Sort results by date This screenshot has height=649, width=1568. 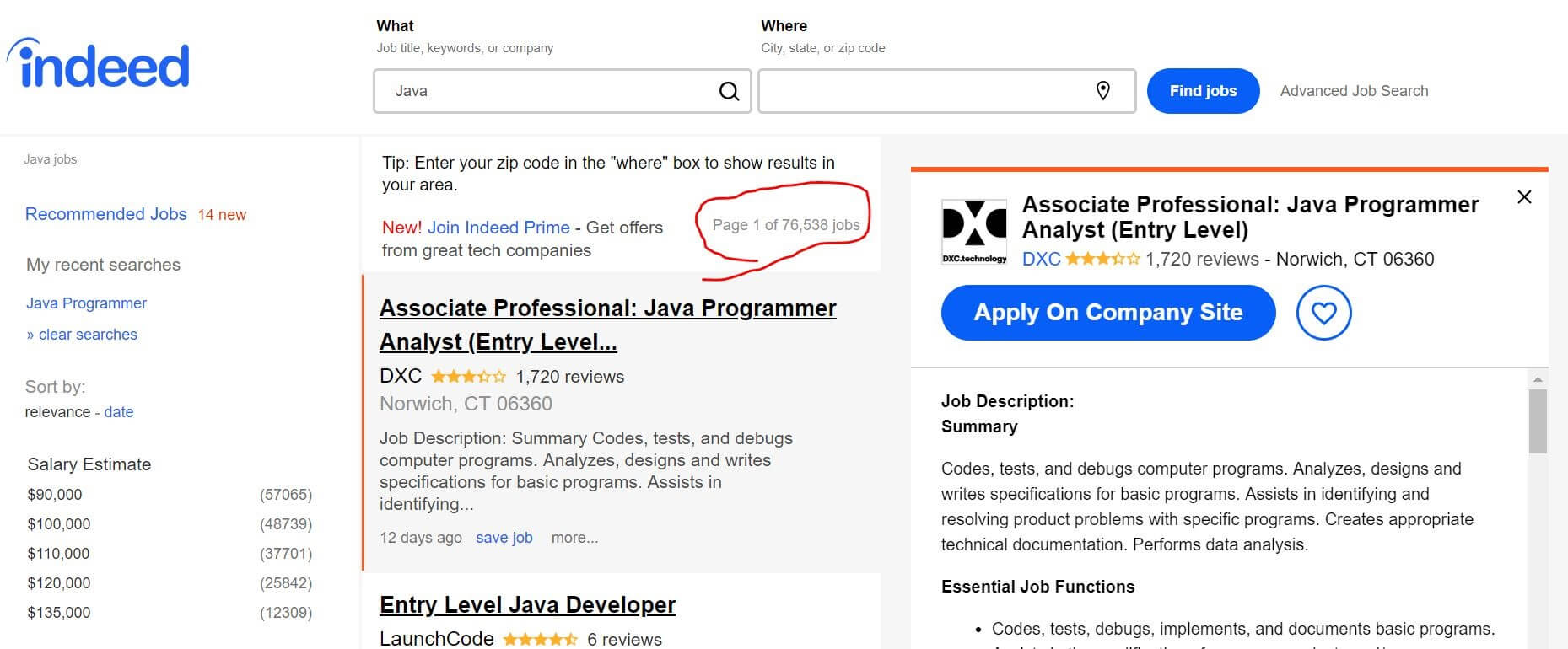(x=119, y=412)
